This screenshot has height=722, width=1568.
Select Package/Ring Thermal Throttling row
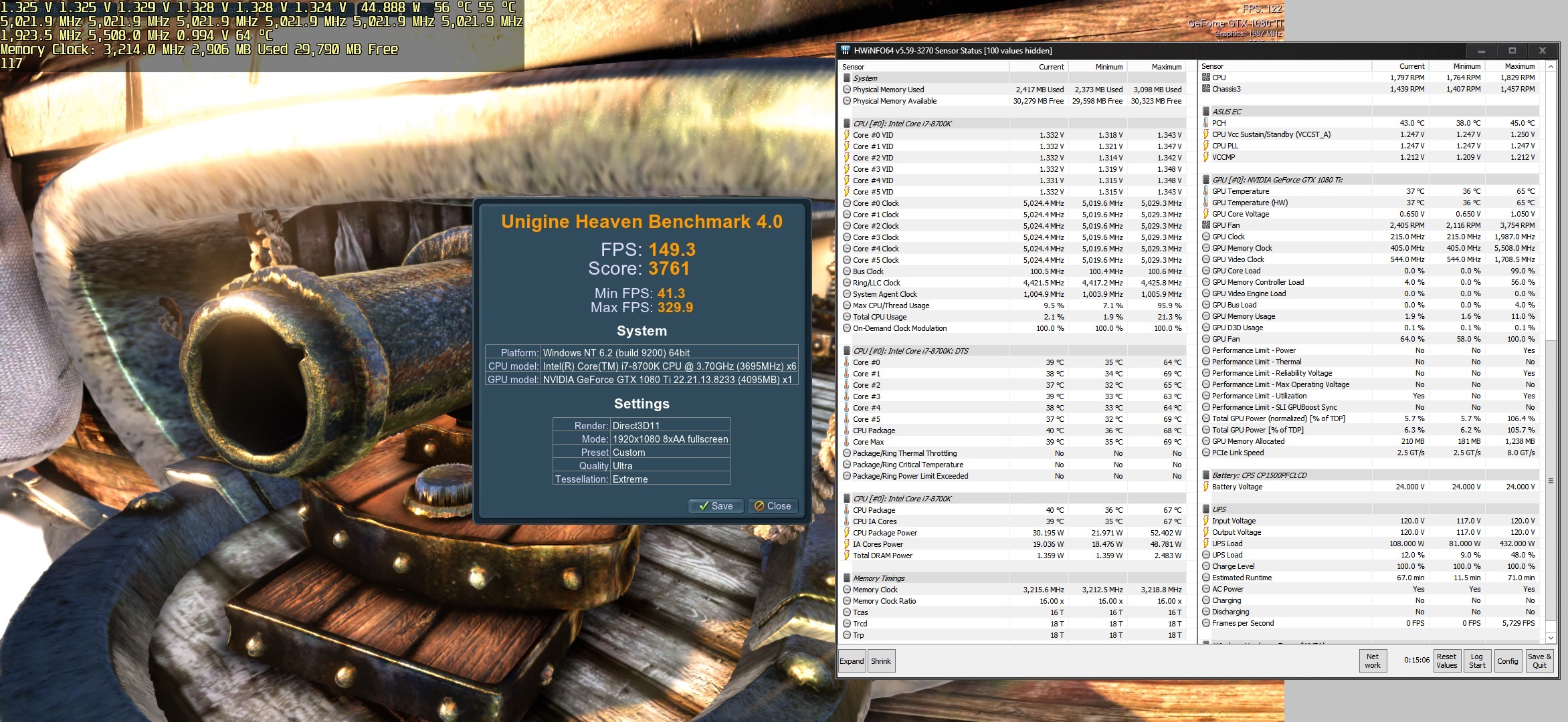point(1013,453)
